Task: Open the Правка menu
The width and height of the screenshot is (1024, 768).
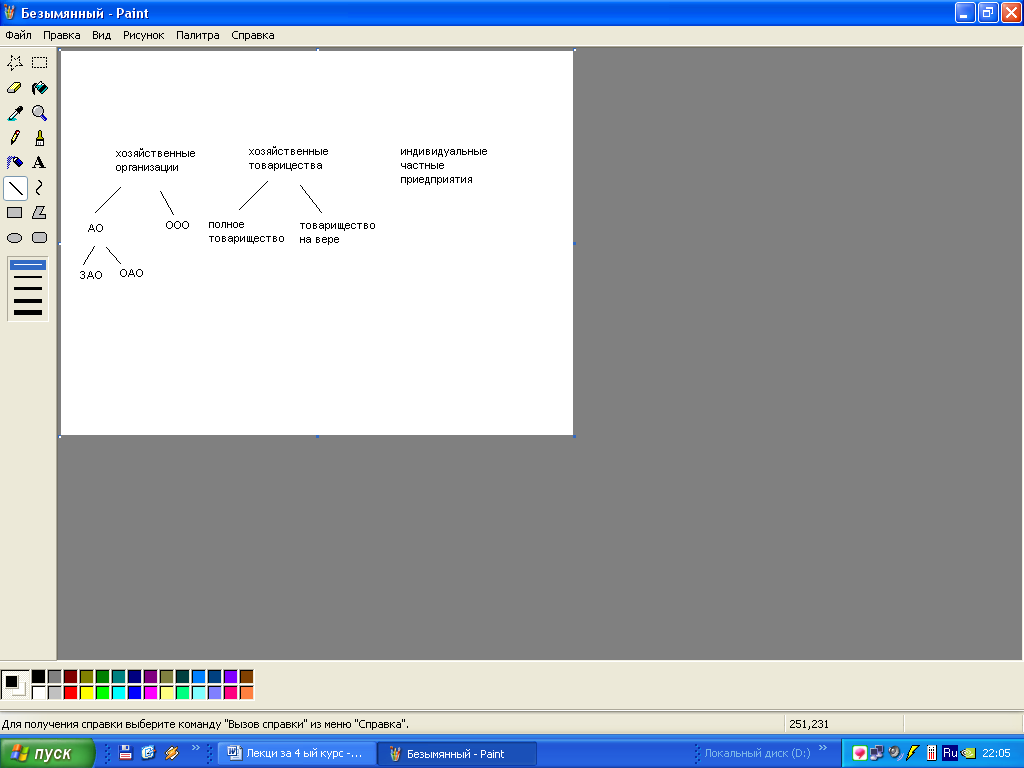Action: click(x=61, y=35)
